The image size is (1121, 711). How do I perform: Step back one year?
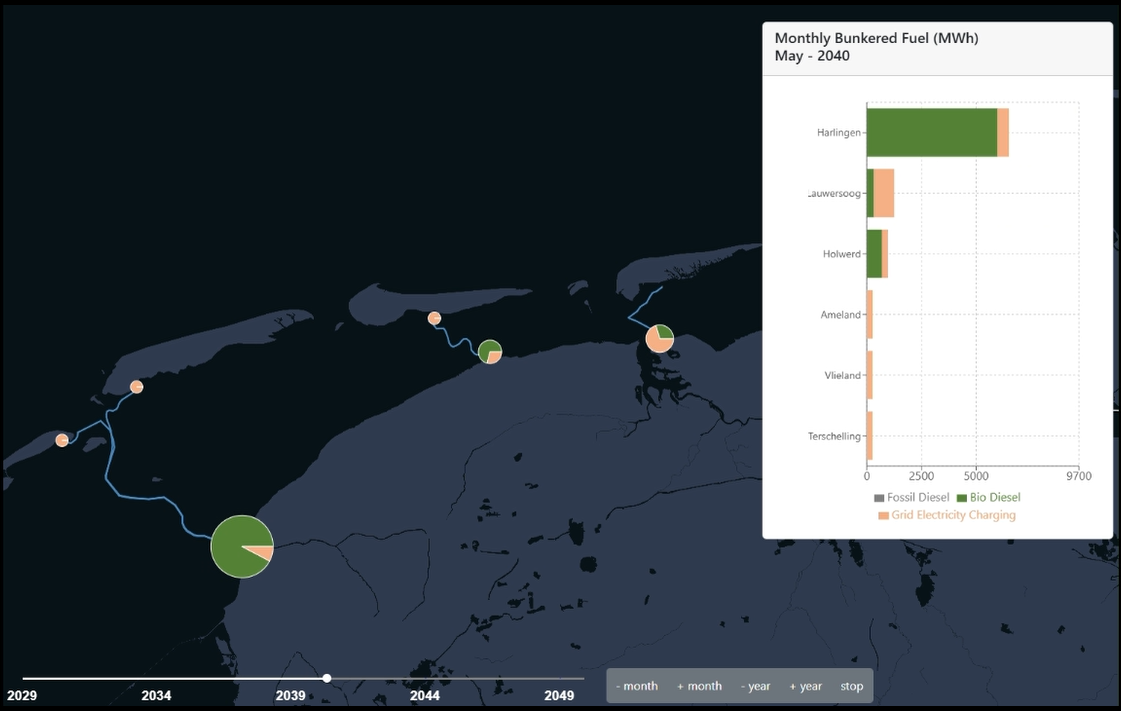755,686
